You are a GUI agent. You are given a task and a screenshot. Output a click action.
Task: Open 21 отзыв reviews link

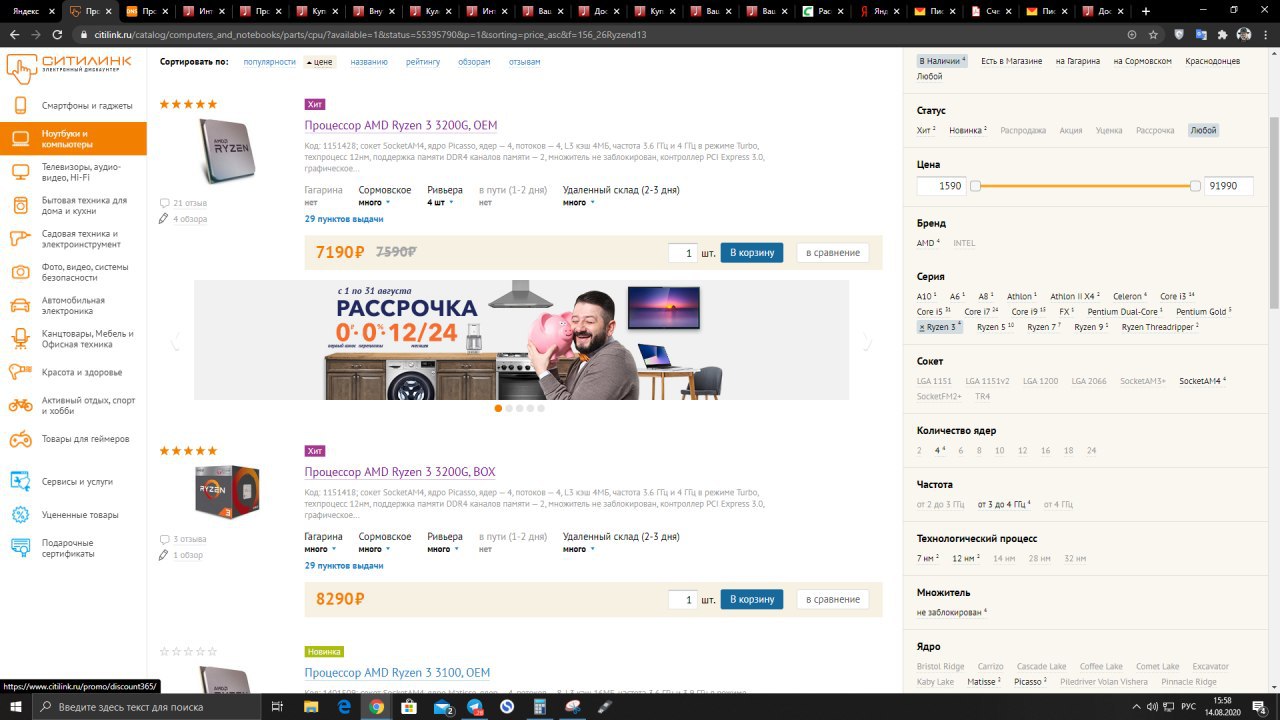[190, 203]
